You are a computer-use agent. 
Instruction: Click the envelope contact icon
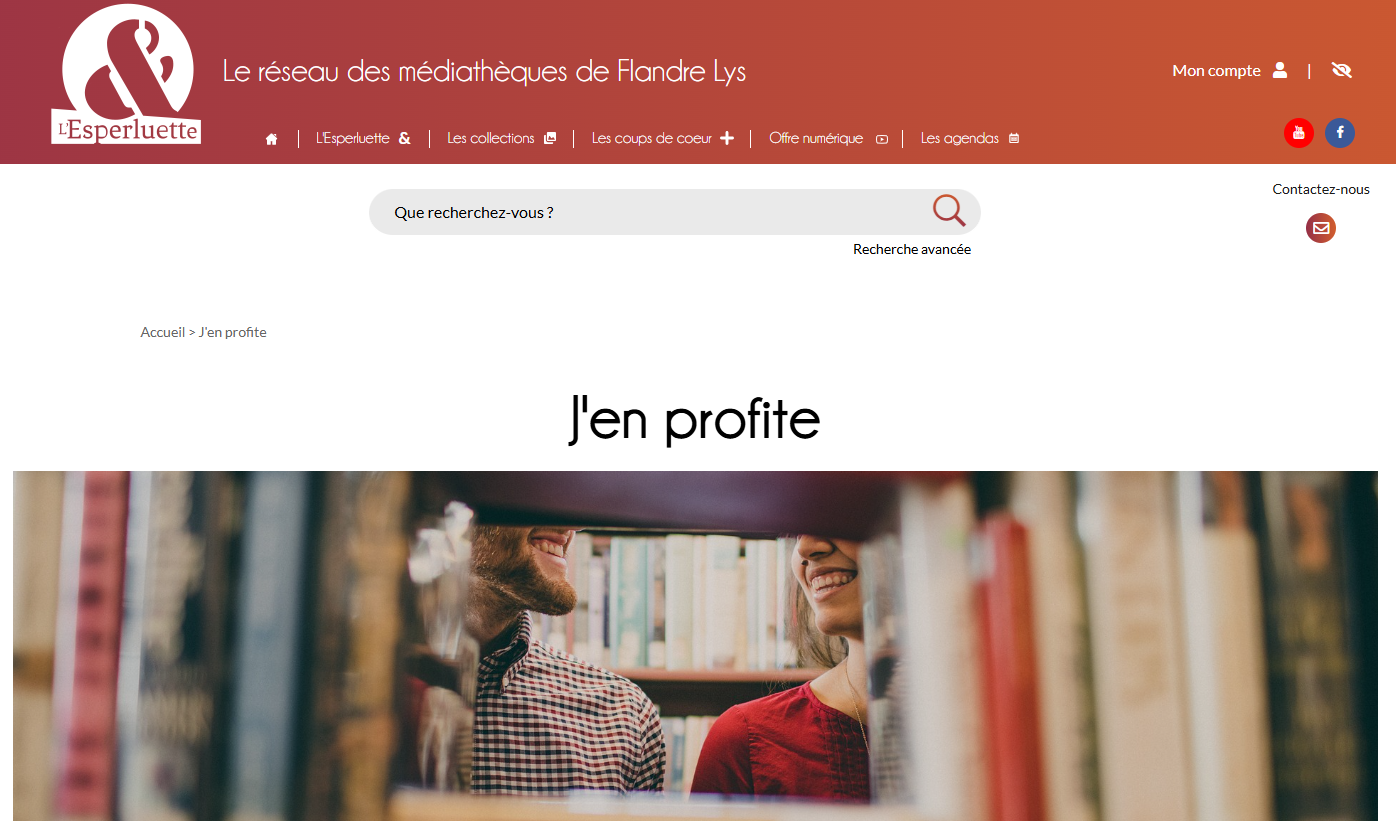1321,228
